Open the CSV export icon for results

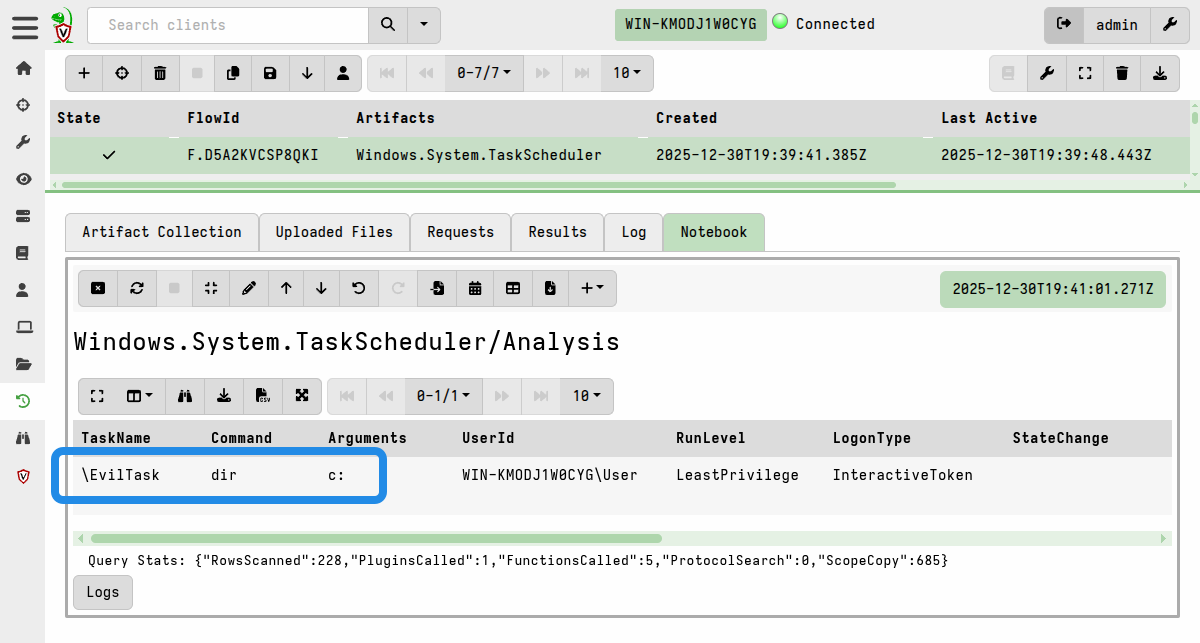pyautogui.click(x=262, y=396)
